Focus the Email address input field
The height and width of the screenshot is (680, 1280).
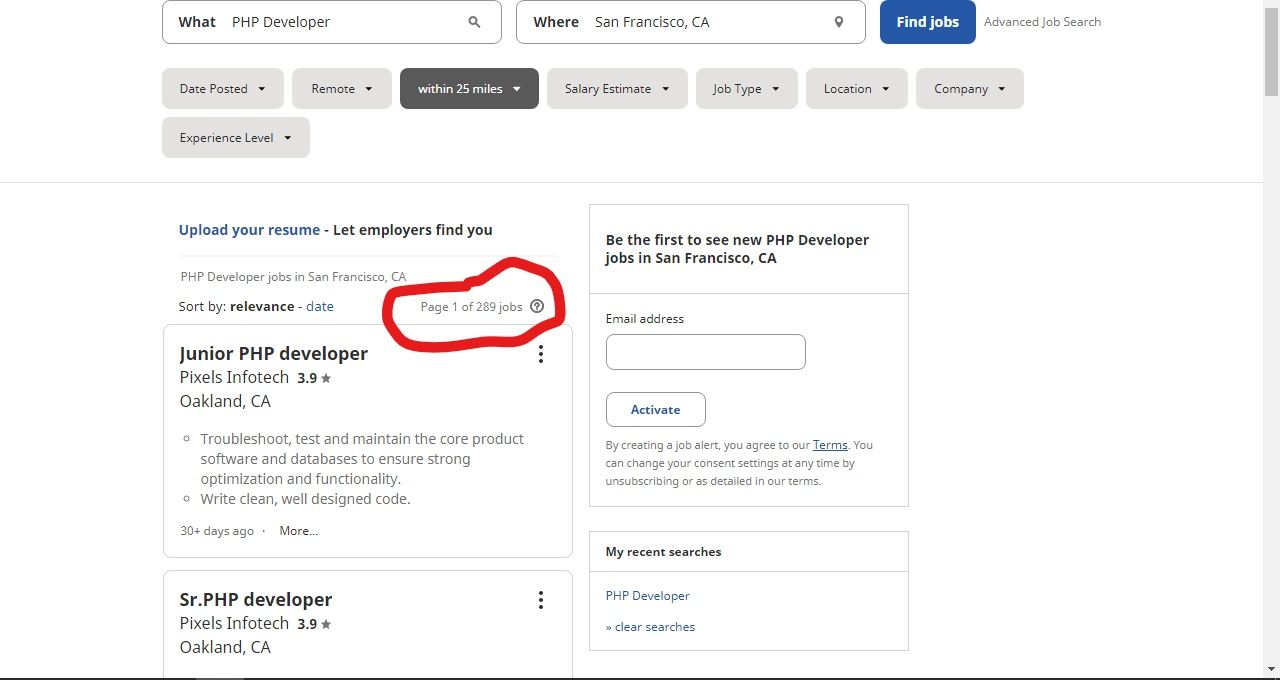coord(705,352)
